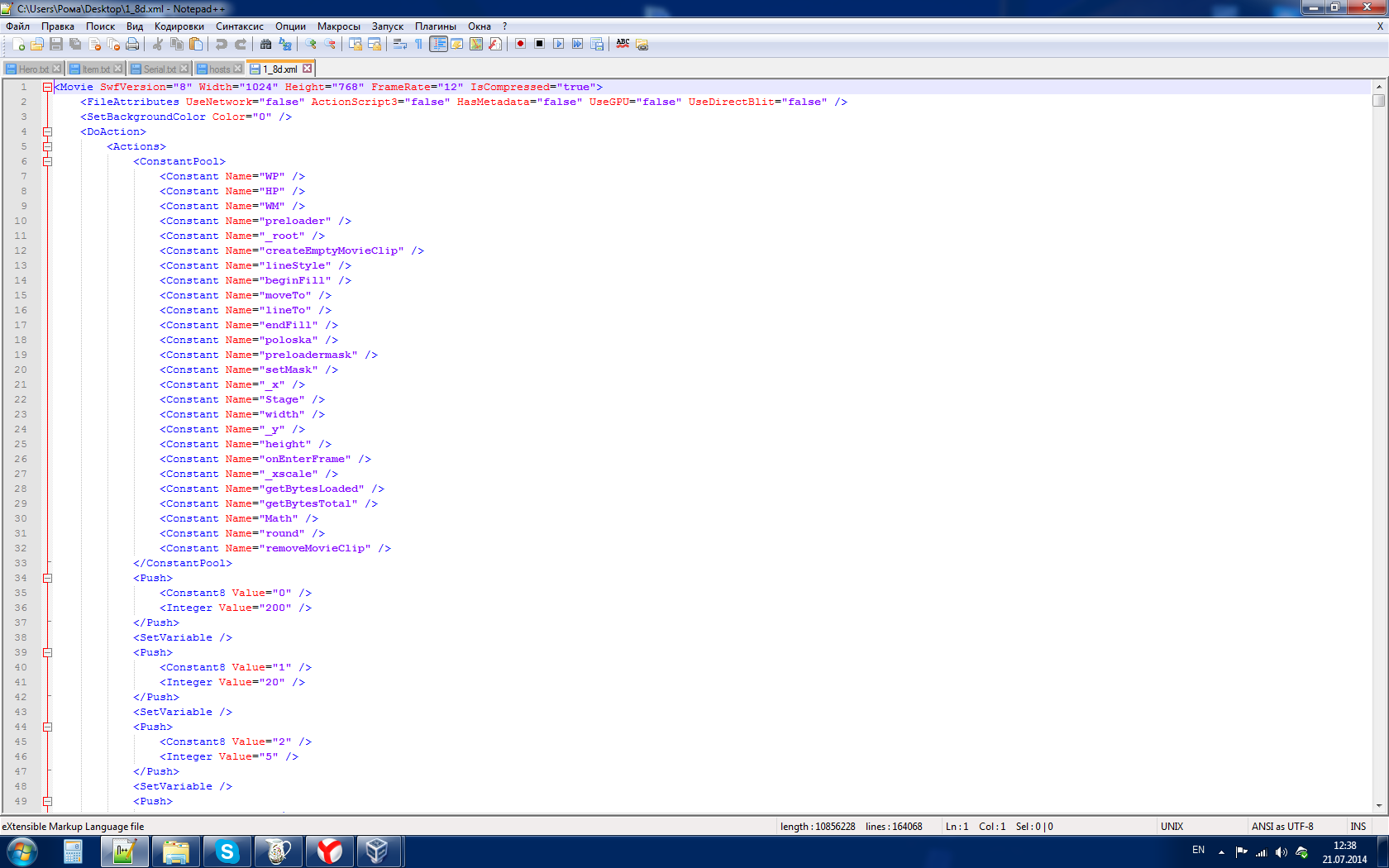Collapse the Push fold on line 44

[47, 727]
